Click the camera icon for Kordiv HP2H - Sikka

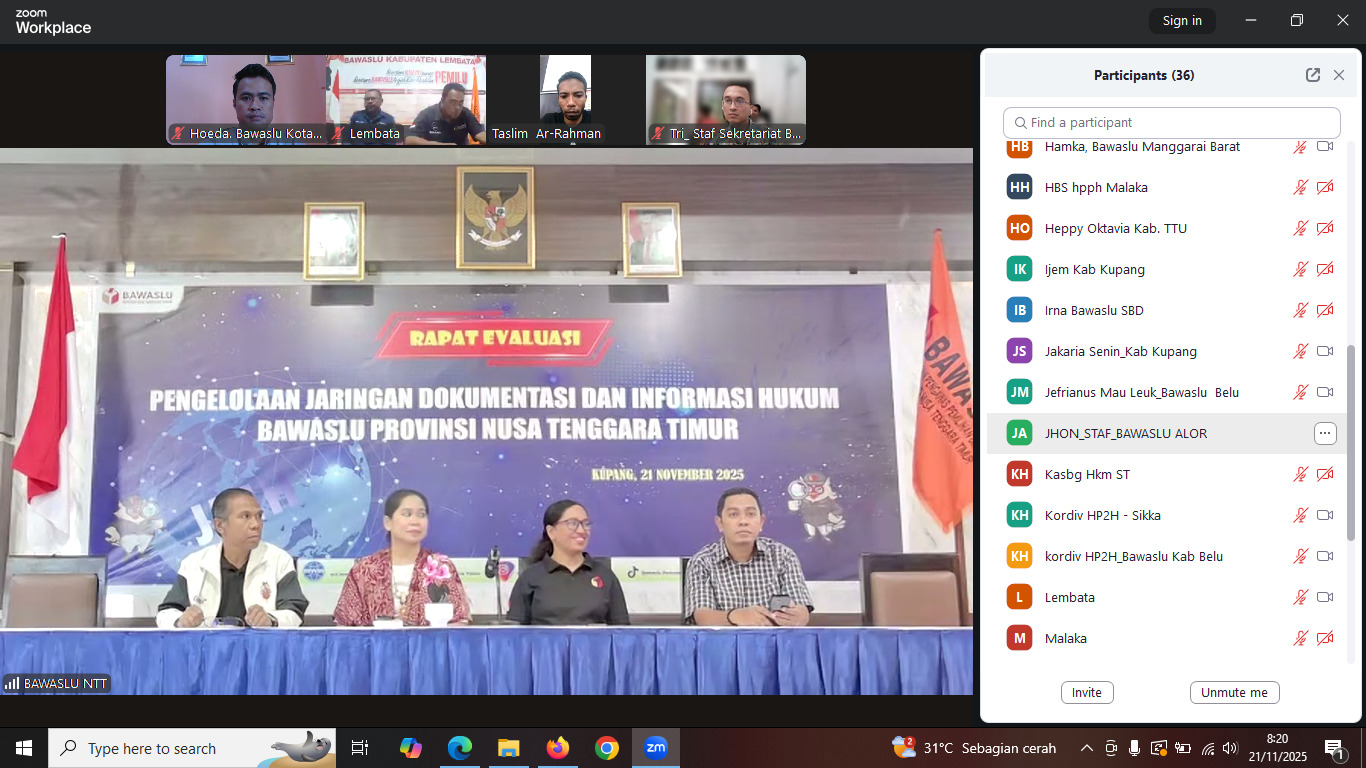point(1325,515)
